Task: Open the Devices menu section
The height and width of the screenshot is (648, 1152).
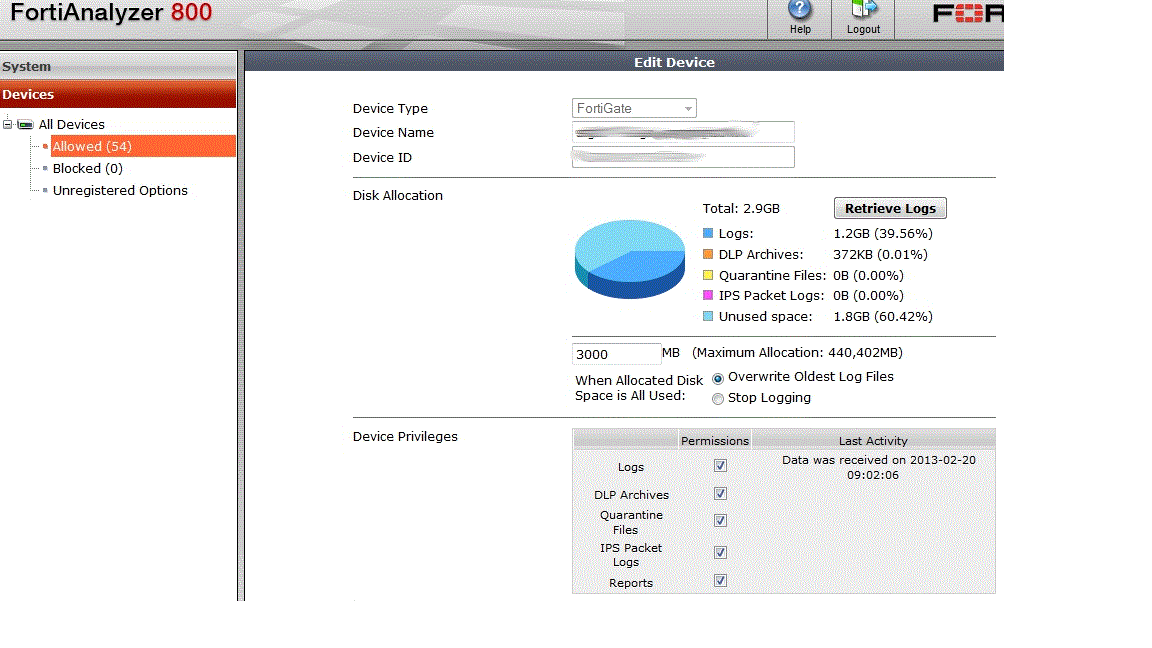Action: click(x=118, y=94)
